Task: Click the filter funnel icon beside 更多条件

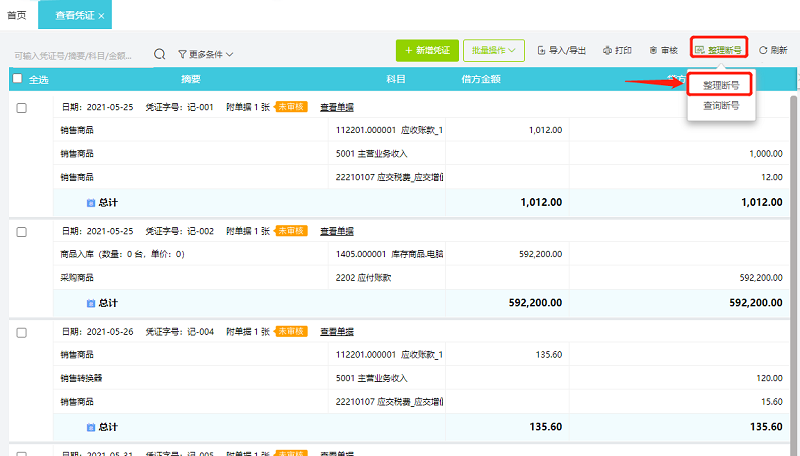Action: coord(182,54)
